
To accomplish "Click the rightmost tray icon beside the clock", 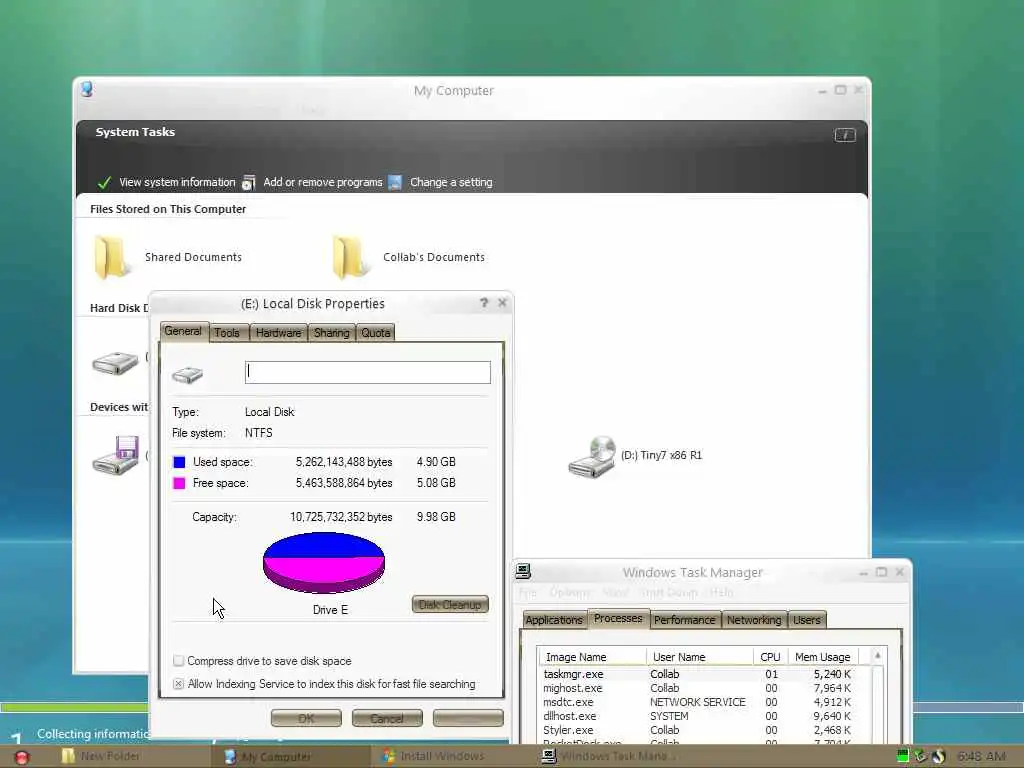I will click(x=939, y=756).
